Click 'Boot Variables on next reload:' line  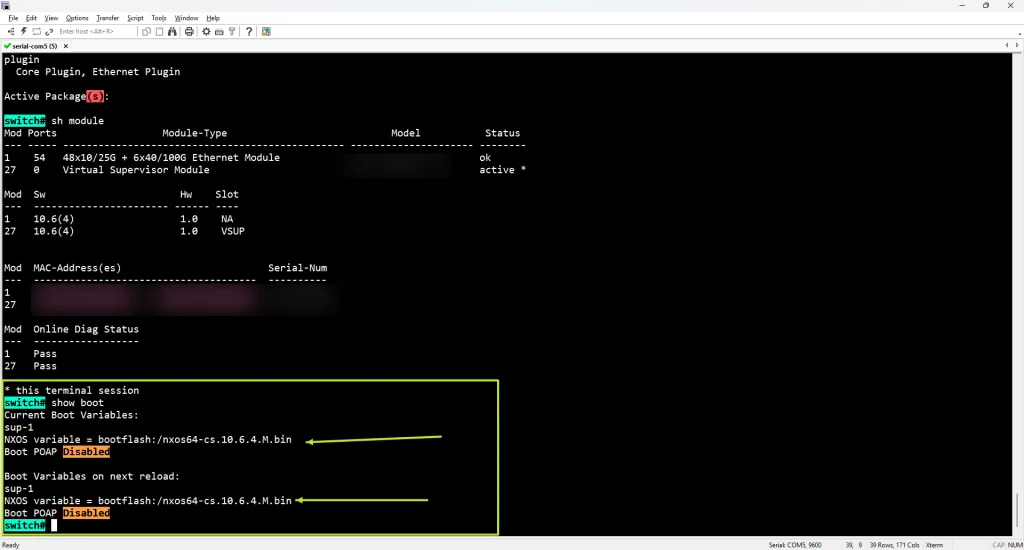pyautogui.click(x=92, y=476)
